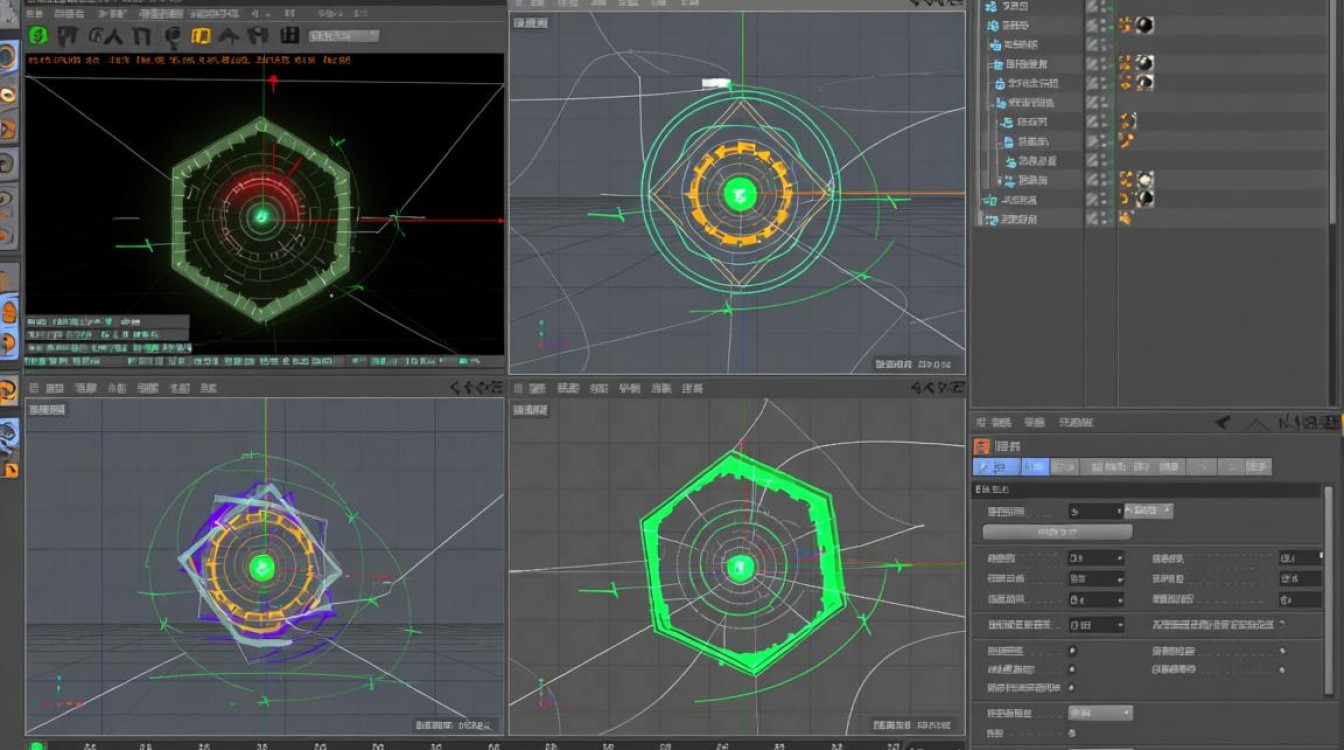Screen dimensions: 1344x750
Task: Toggle the first checkbox in attributes left column
Action: click(x=1072, y=650)
